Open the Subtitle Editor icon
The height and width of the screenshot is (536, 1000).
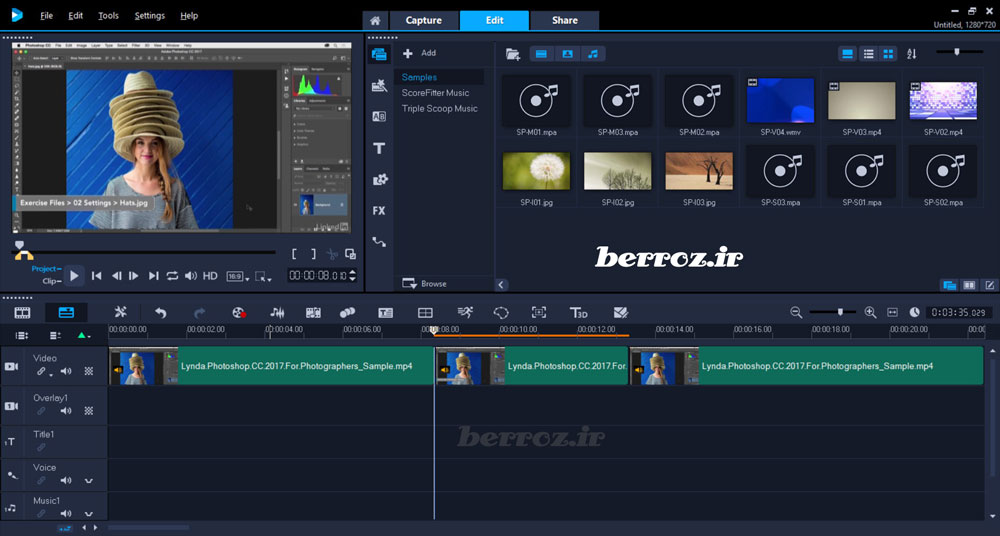385,313
